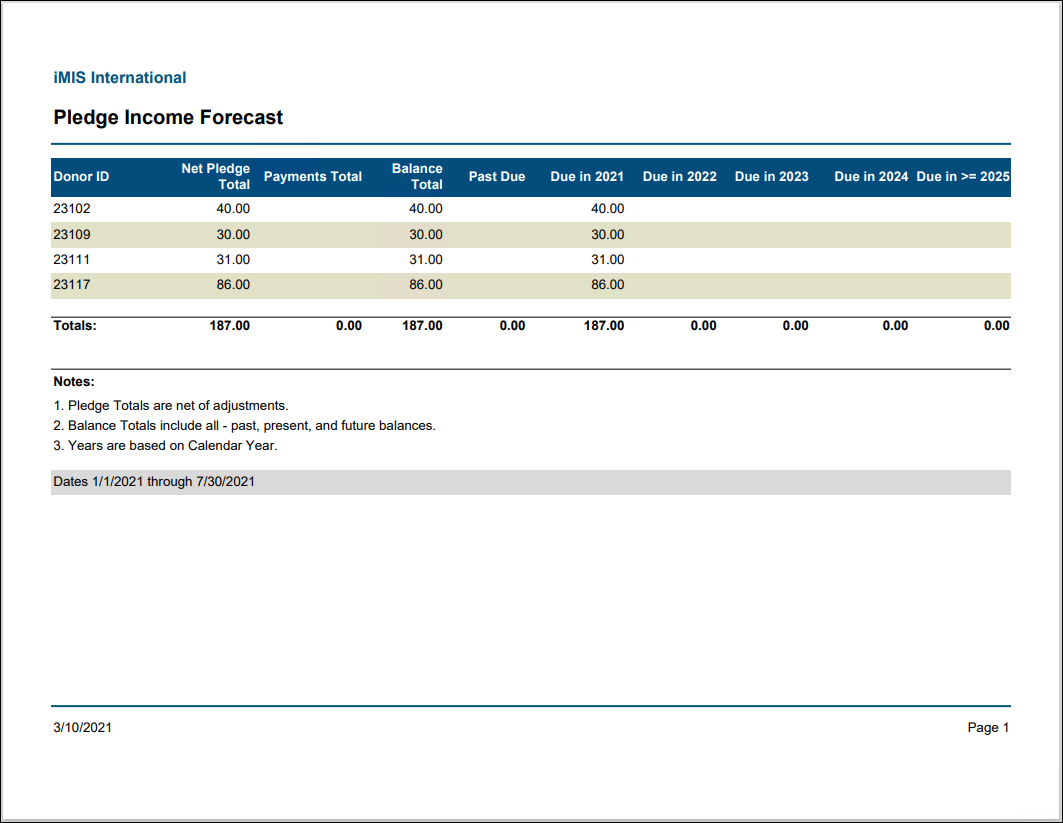
Task: Click the Net Pledge Total column header
Action: coord(216,176)
